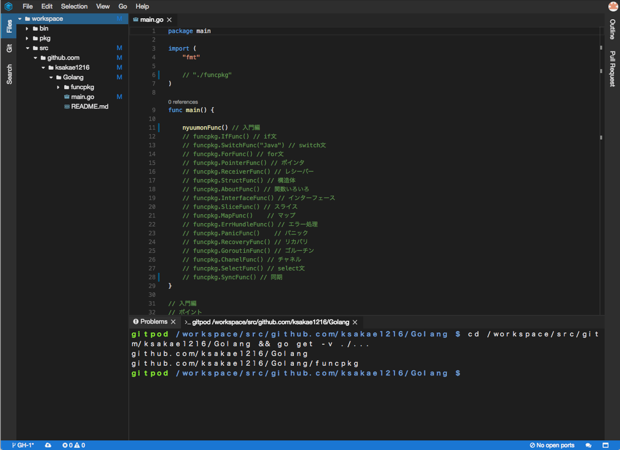Collapse the workspace root folder
Screen dimensions: 620x450
(x=20, y=19)
